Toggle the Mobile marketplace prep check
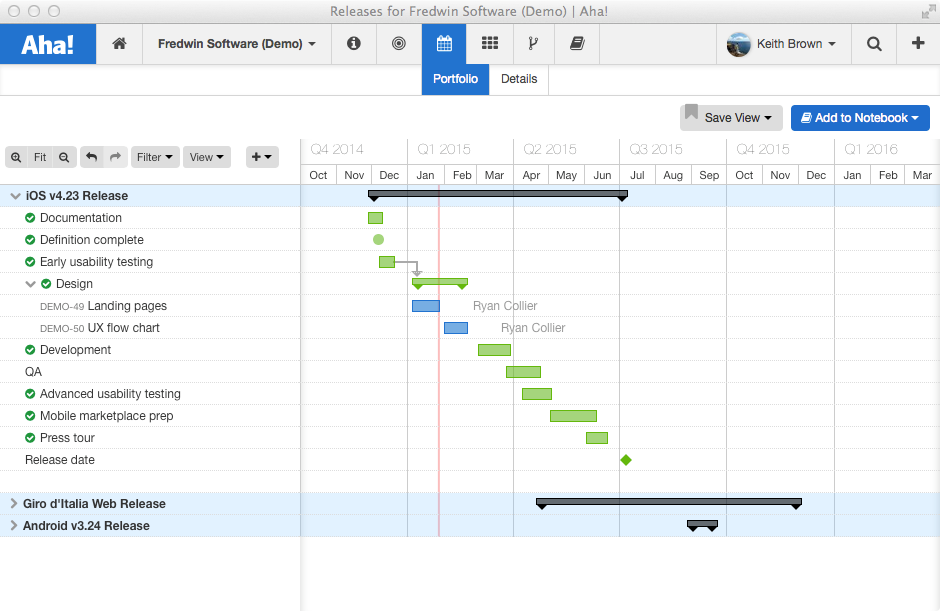 [x=30, y=416]
